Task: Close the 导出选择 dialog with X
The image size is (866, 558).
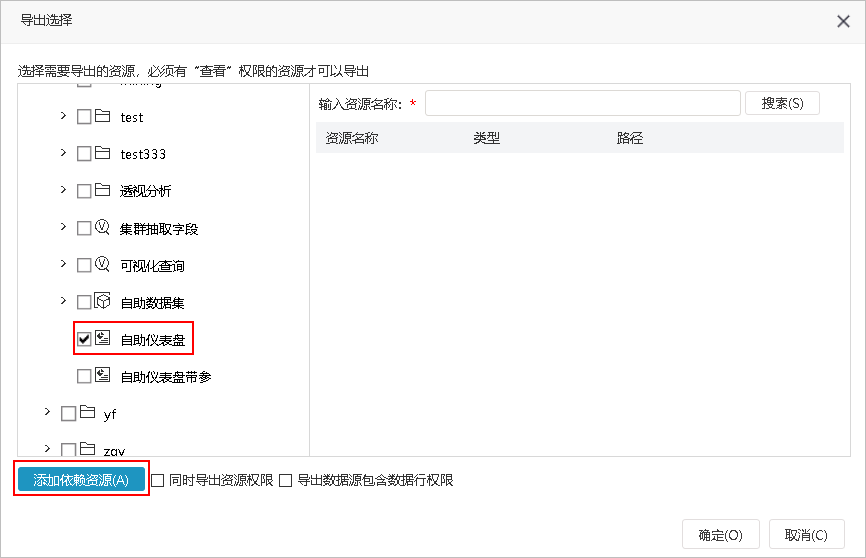Action: coord(843,22)
